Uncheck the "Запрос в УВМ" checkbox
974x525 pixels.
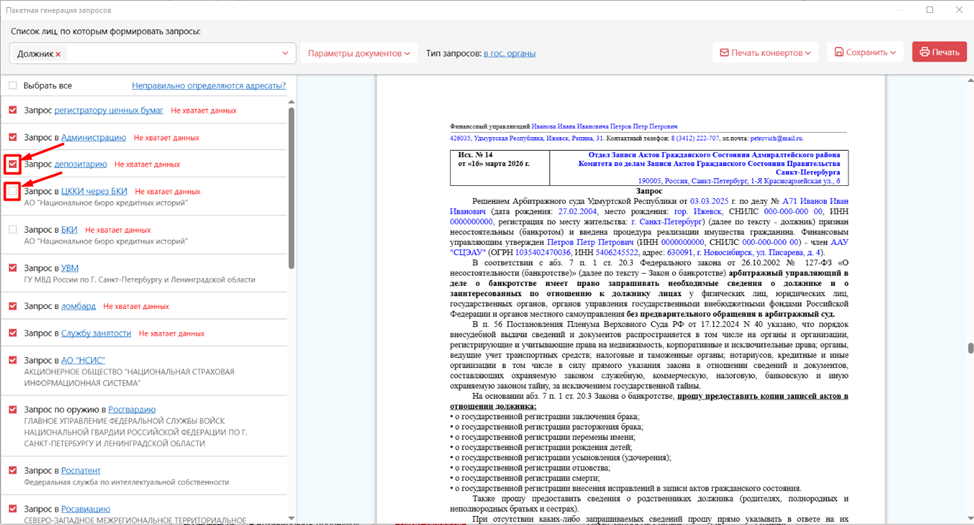click(x=13, y=268)
